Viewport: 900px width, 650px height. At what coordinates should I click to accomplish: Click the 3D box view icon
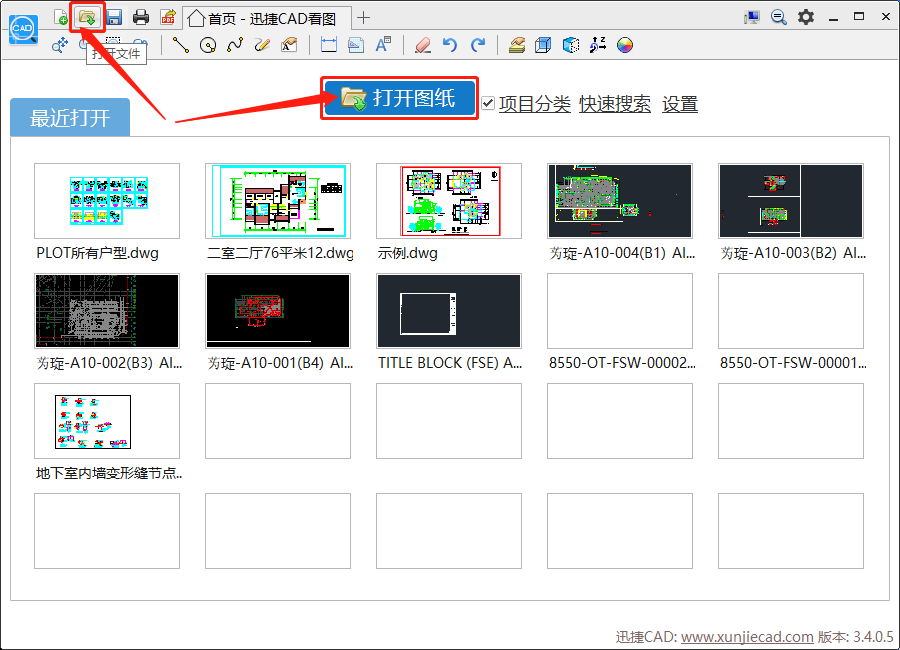tap(543, 45)
